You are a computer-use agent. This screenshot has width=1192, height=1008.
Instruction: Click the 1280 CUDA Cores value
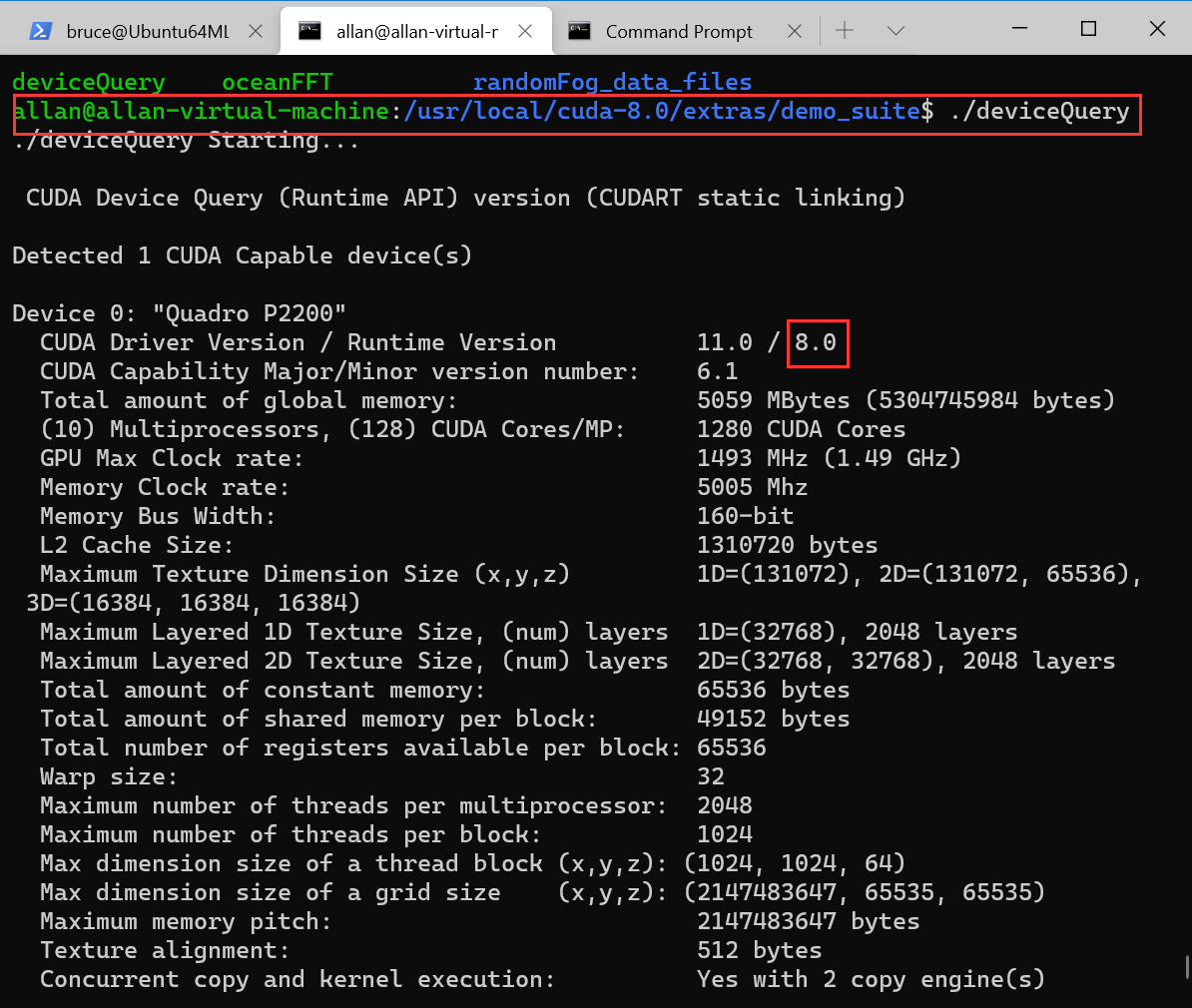[802, 429]
